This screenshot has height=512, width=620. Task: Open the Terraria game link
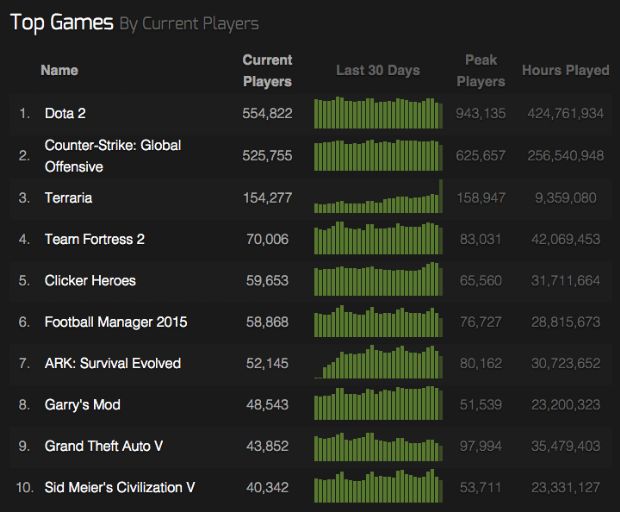pos(68,198)
